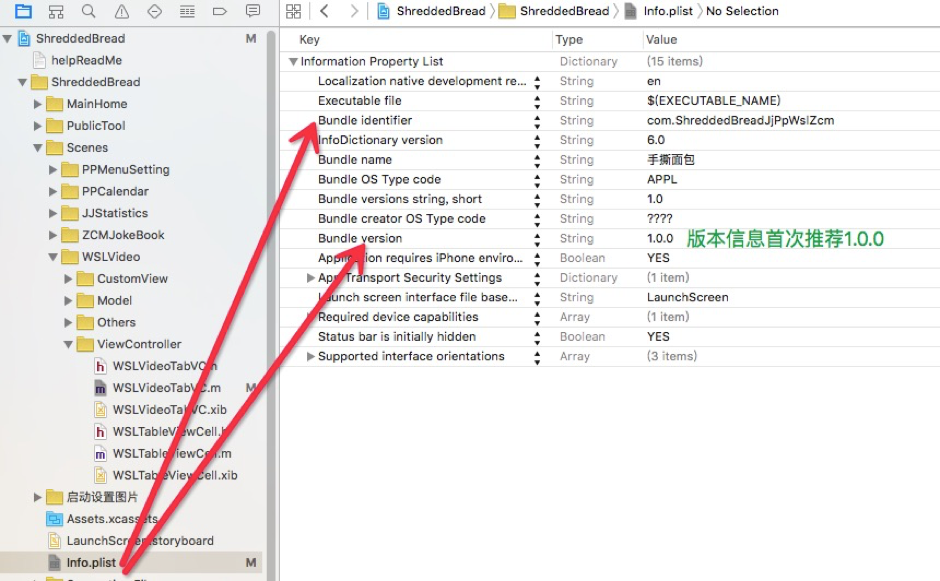The width and height of the screenshot is (940, 581).
Task: Expand the MainHome folder
Action: [38, 104]
